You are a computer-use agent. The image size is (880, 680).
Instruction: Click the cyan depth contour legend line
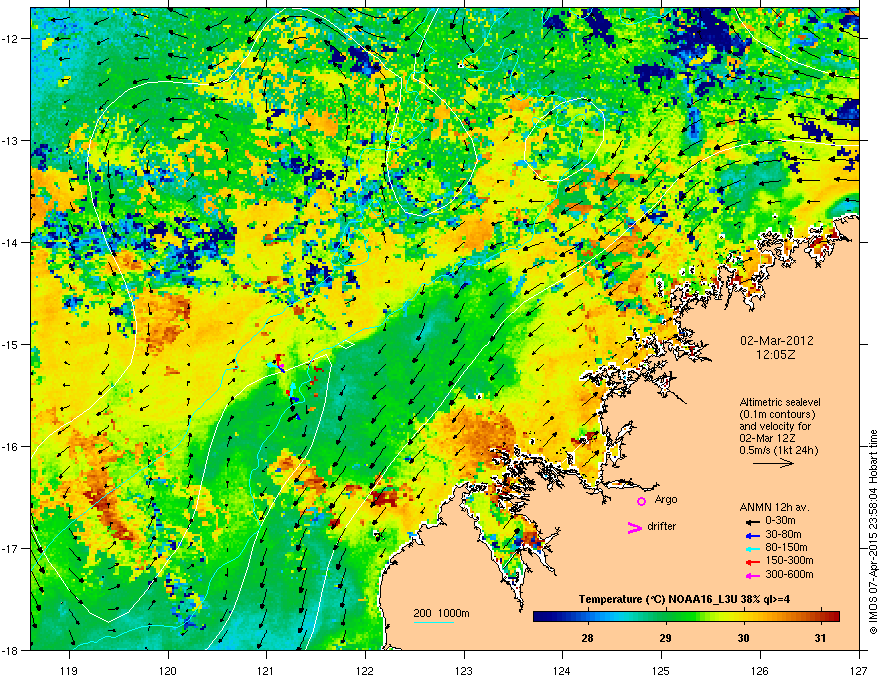(434, 622)
